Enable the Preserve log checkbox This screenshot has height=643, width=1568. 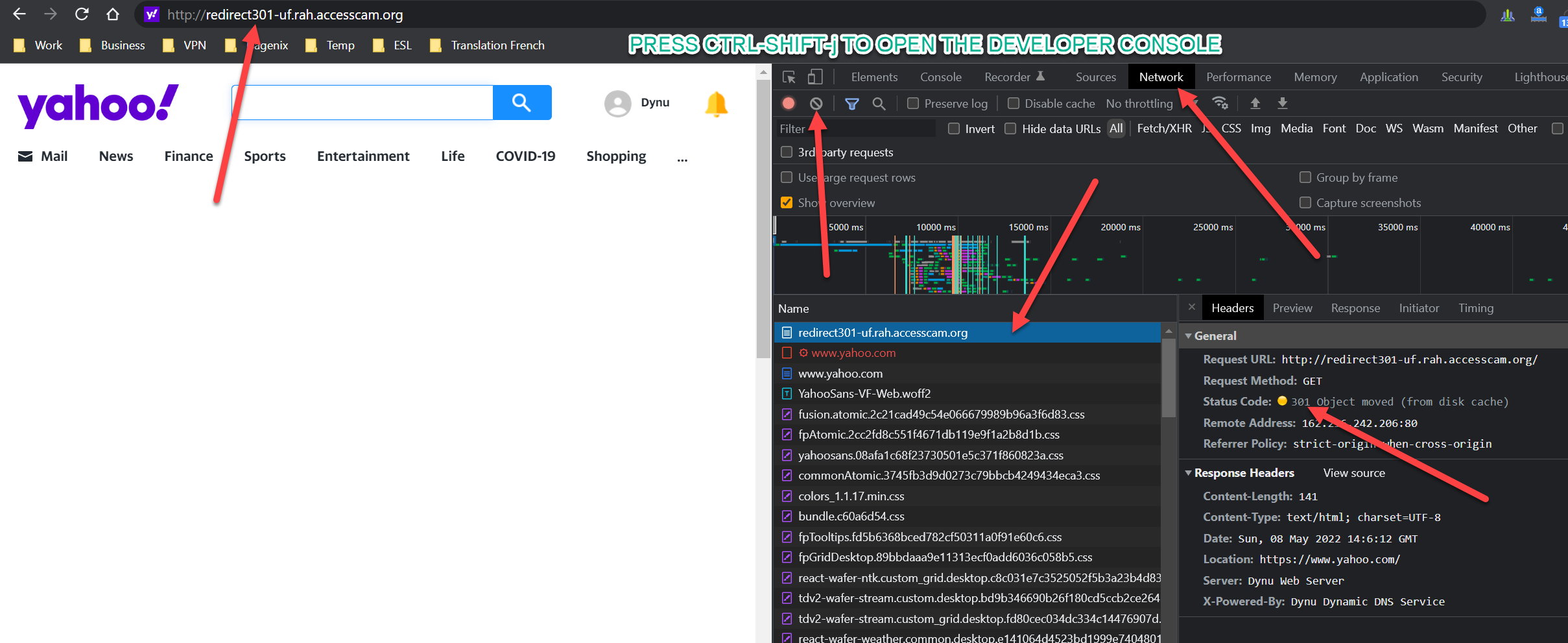[x=913, y=103]
